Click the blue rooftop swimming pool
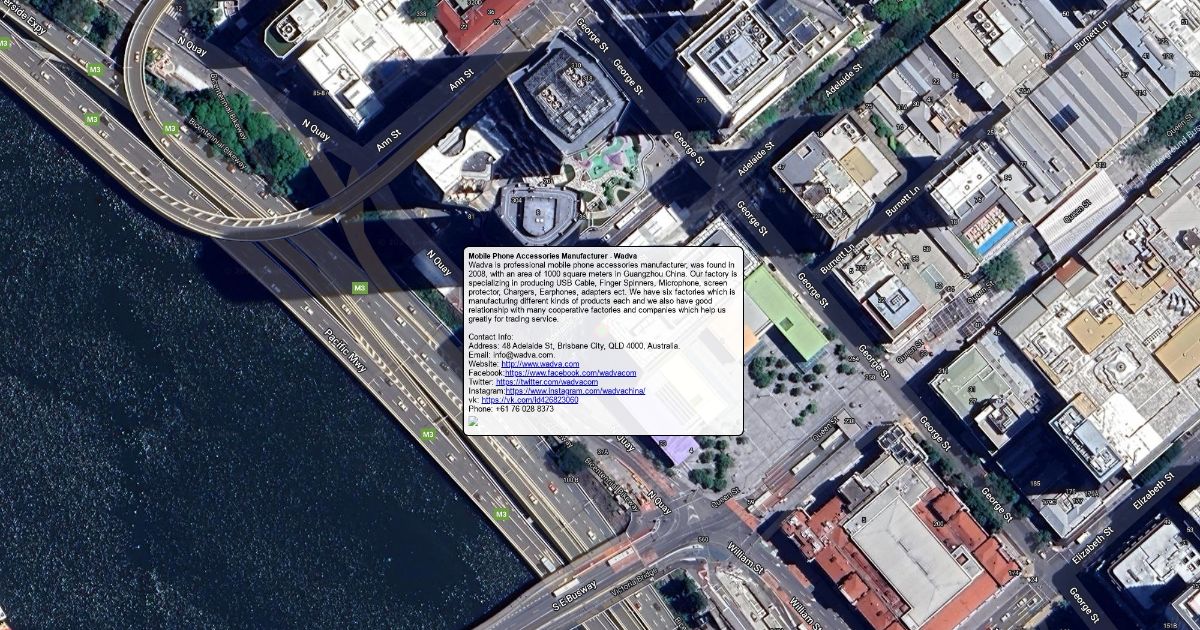 tap(995, 238)
